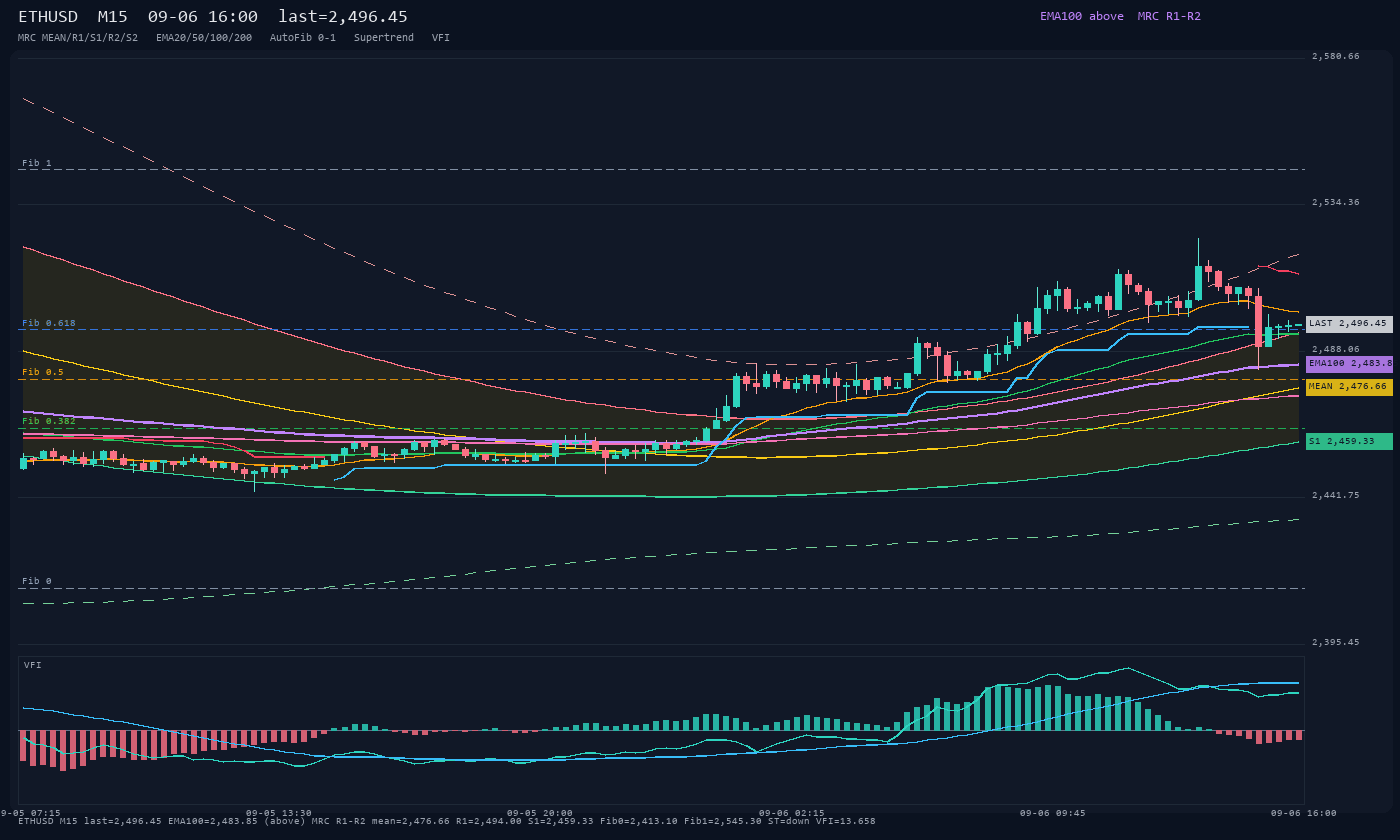This screenshot has height=840, width=1400.
Task: Click the EMA100 price tag
Action: point(1349,364)
